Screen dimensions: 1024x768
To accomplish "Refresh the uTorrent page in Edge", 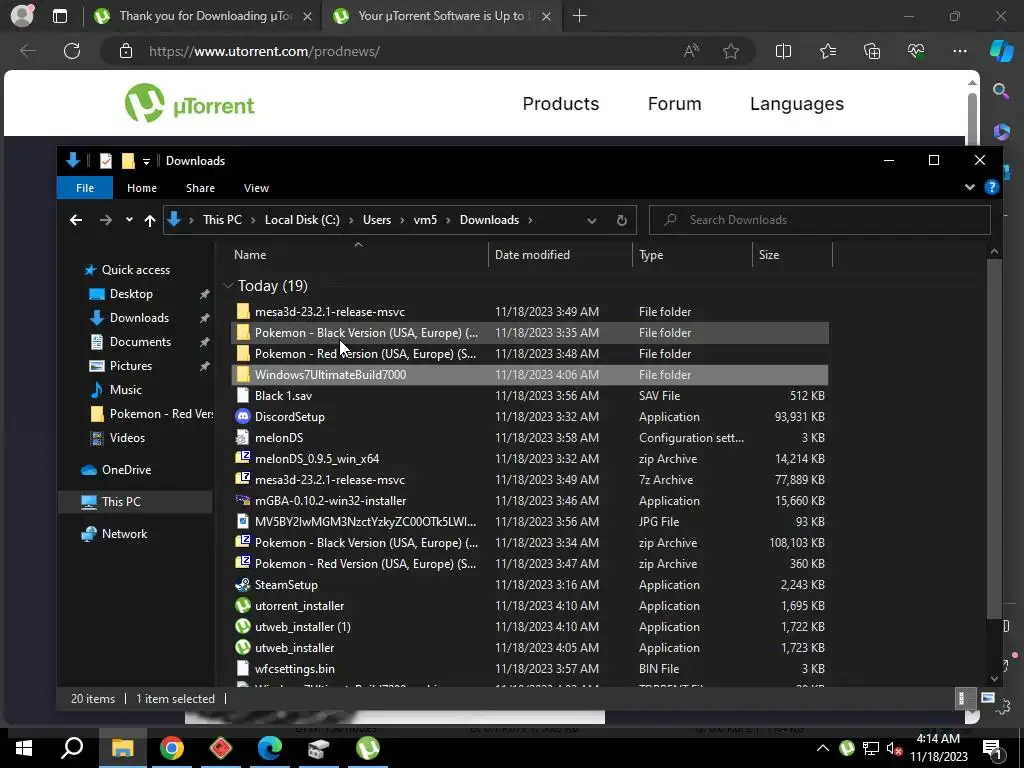I will 72,51.
